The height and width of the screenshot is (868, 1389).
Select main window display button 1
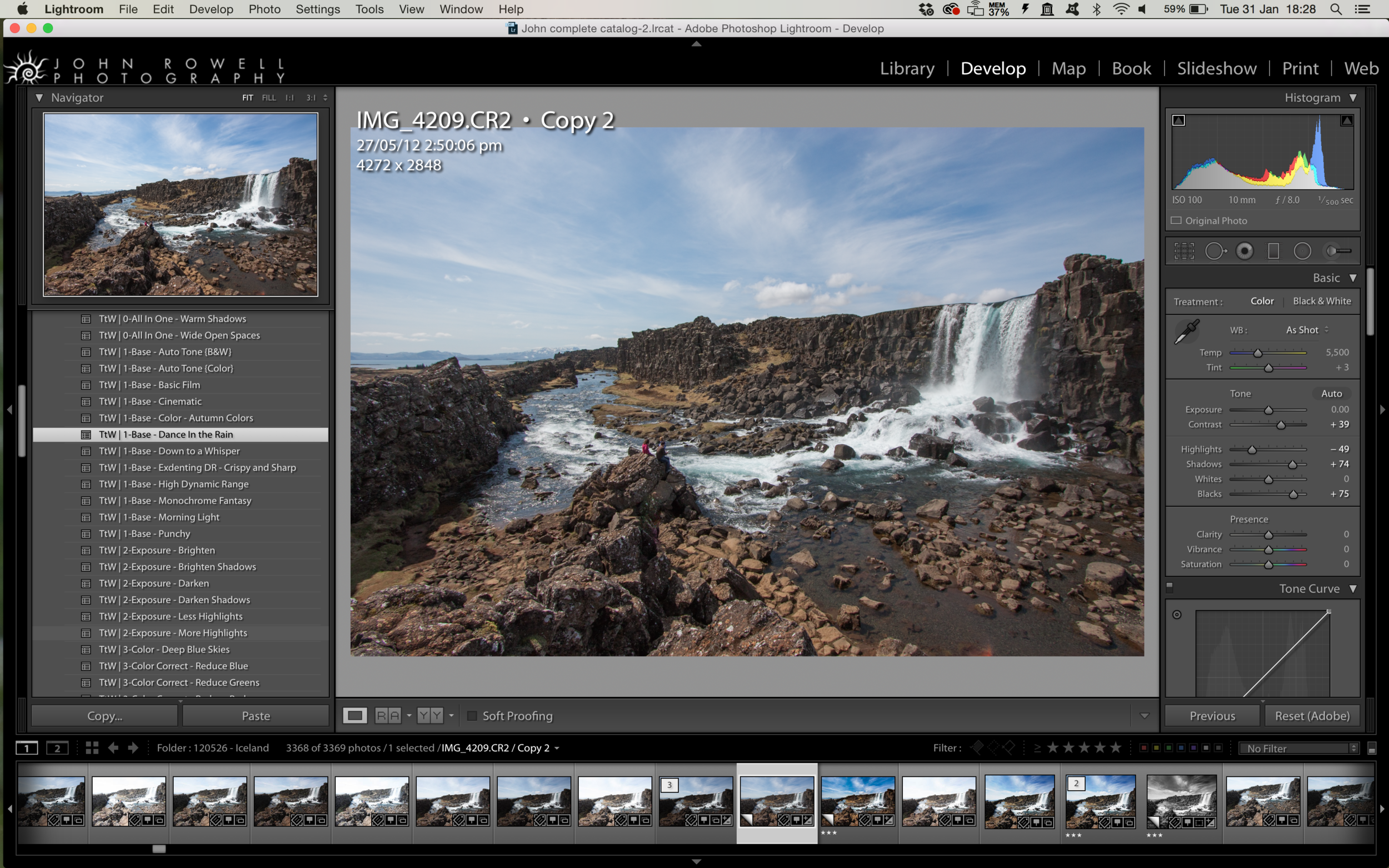27,747
